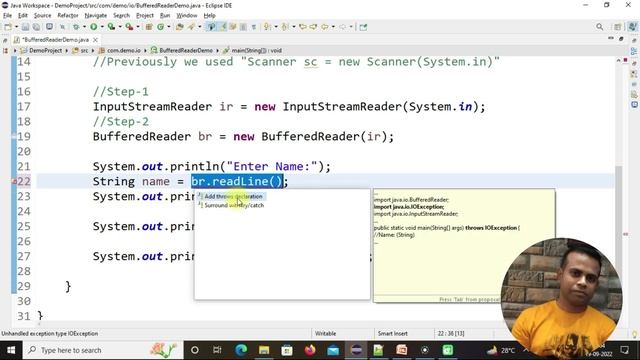Expand the External Tools dropdown arrow
Viewport: 640px width, 360px height.
coord(138,27)
